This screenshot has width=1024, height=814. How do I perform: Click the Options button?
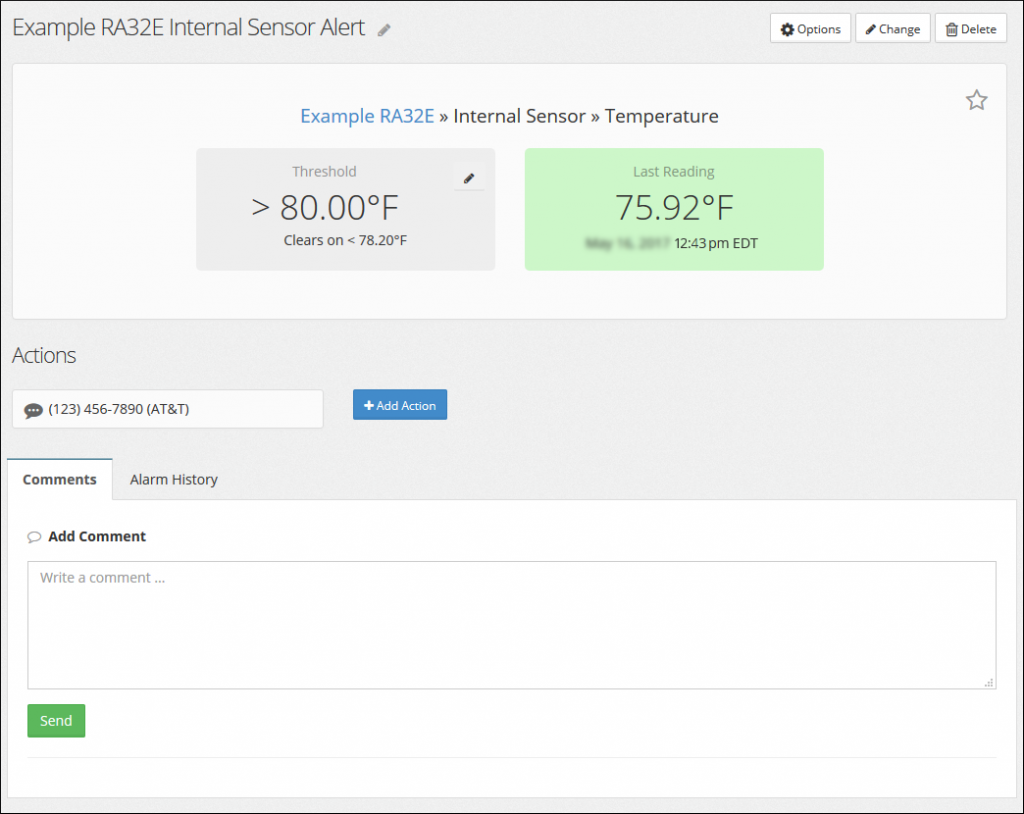coord(810,28)
